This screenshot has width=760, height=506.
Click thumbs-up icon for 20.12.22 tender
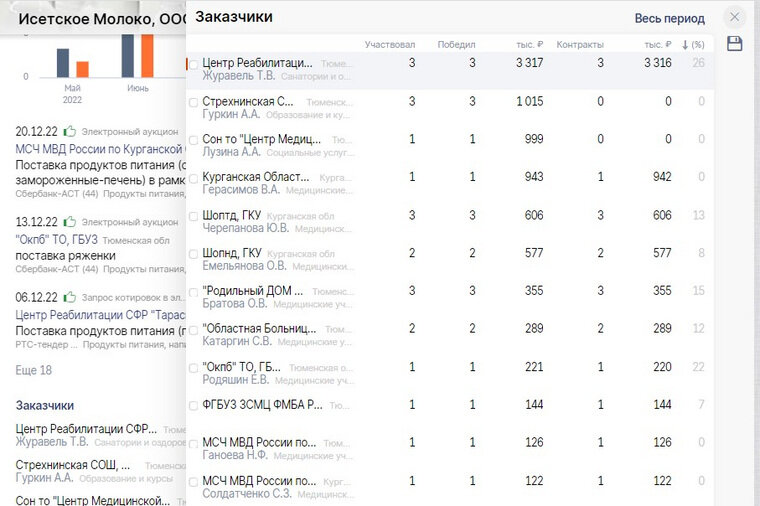pyautogui.click(x=70, y=131)
